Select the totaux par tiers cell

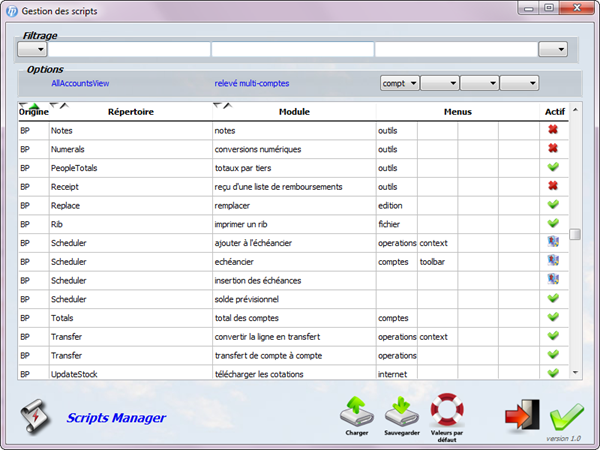tap(294, 168)
